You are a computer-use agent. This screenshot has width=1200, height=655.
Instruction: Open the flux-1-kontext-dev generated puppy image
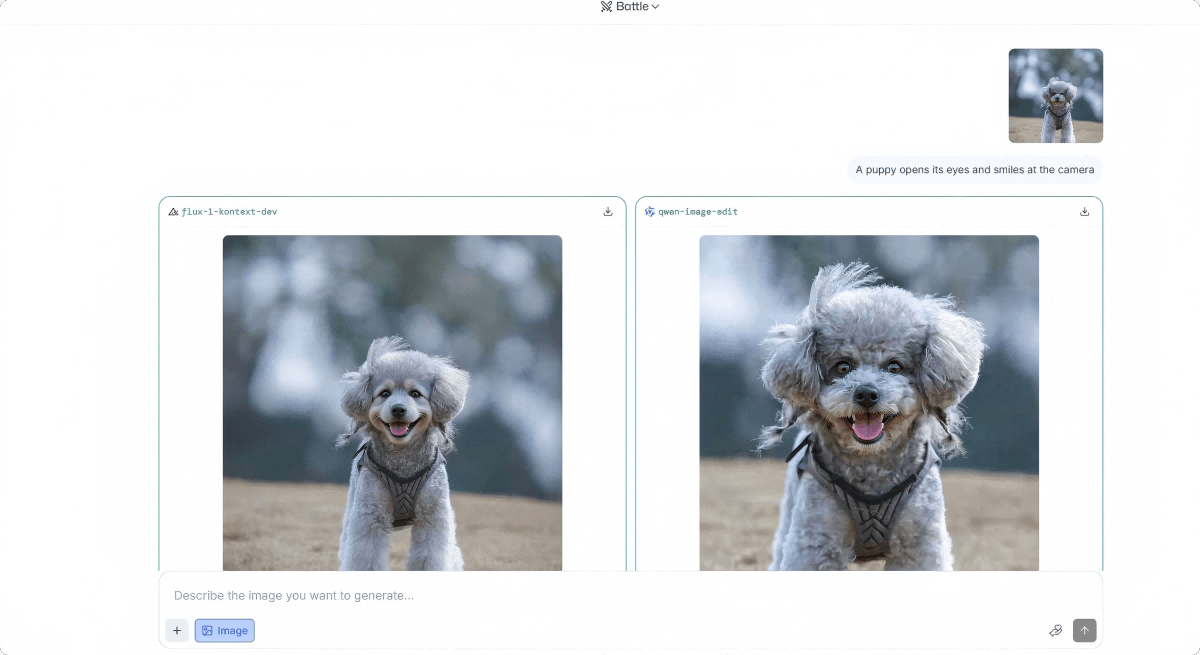point(392,402)
